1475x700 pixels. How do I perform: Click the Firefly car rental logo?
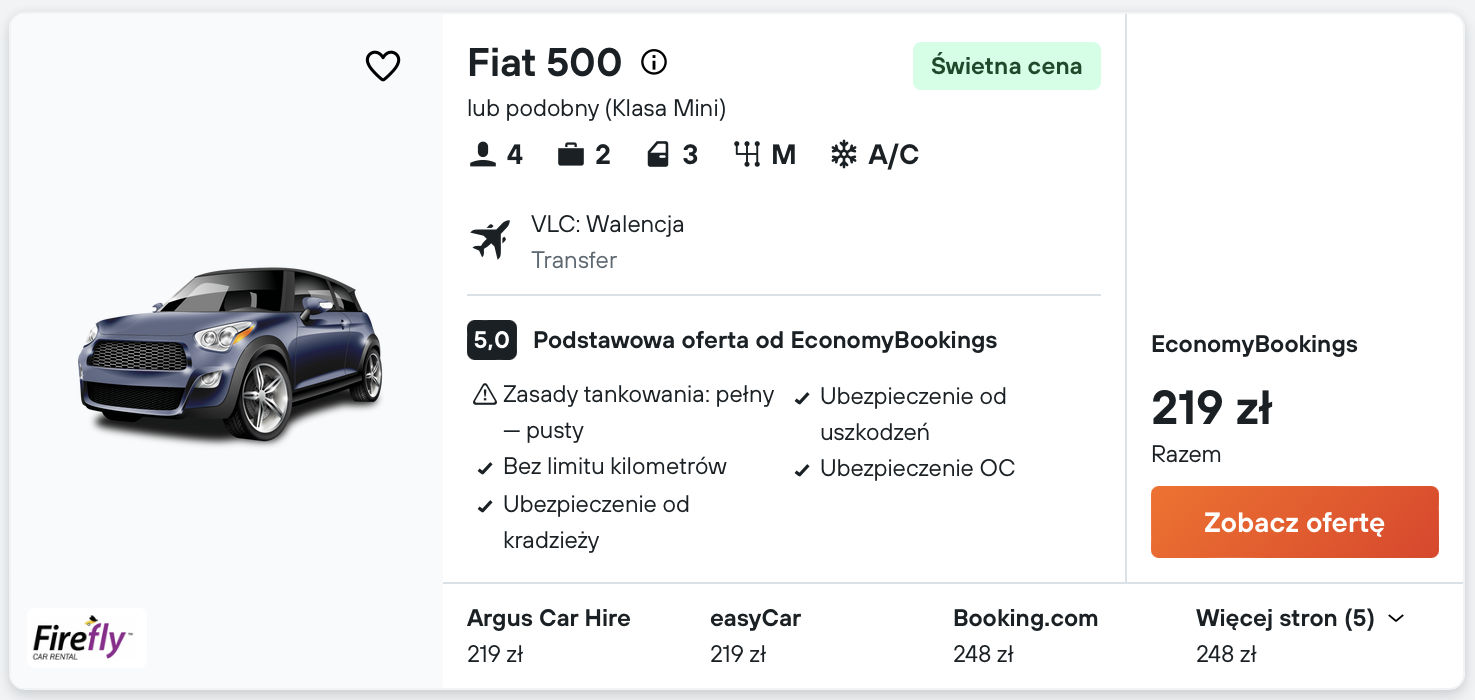pyautogui.click(x=87, y=638)
